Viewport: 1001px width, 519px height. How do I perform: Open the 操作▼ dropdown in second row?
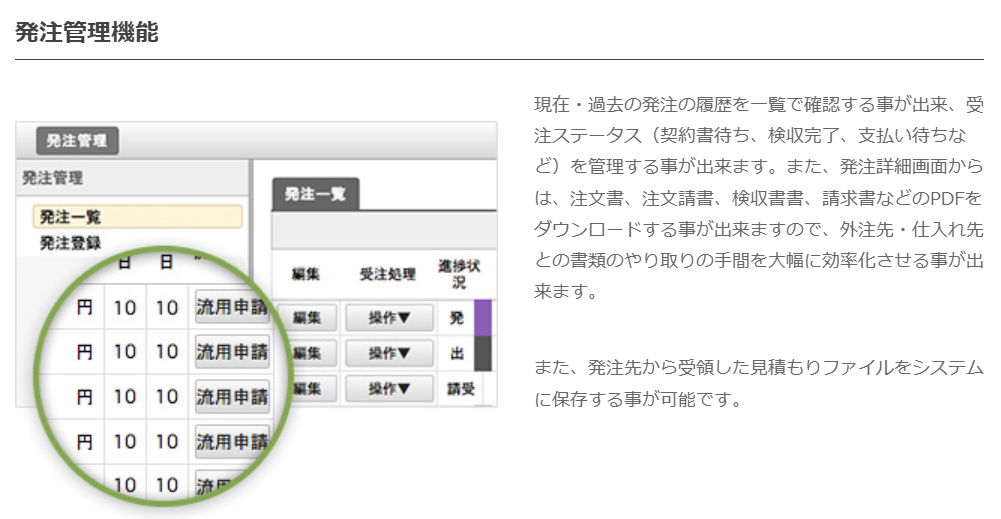[x=388, y=353]
